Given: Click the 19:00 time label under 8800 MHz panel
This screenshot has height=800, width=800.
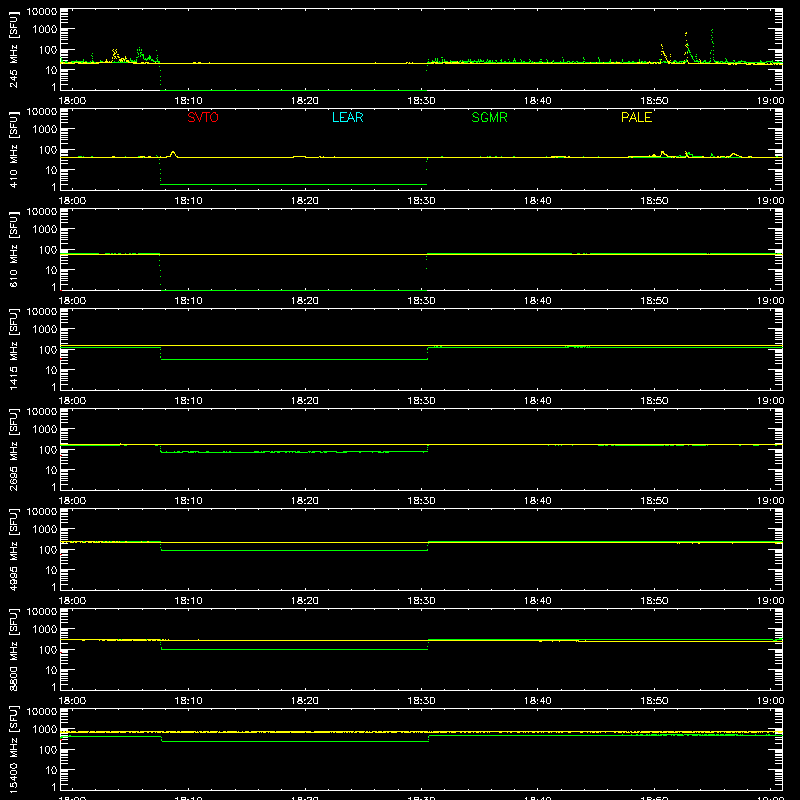Looking at the screenshot, I should click(x=770, y=701).
